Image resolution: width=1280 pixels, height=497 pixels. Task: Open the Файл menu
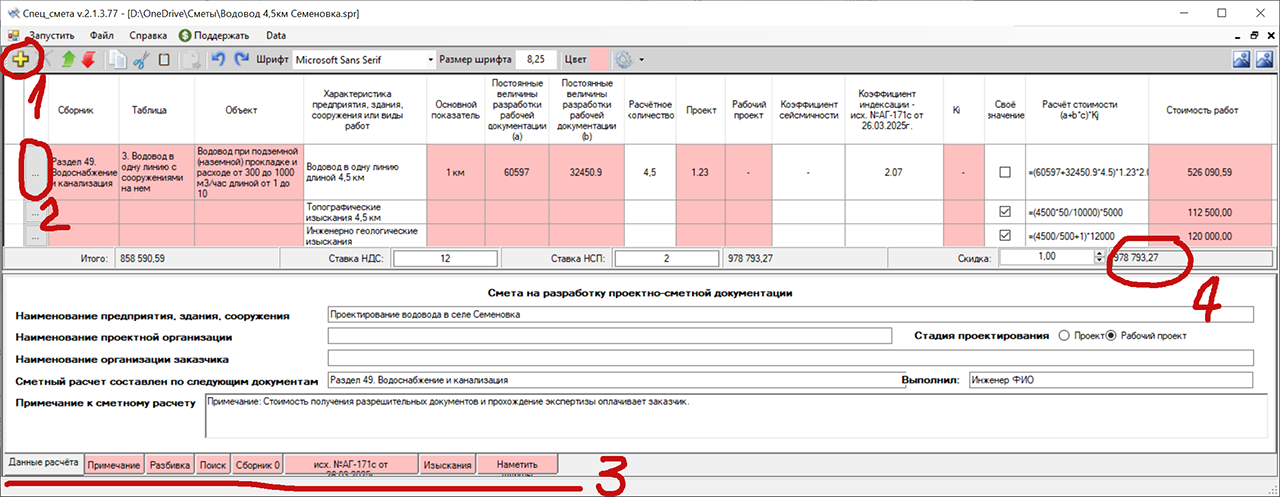[x=101, y=35]
